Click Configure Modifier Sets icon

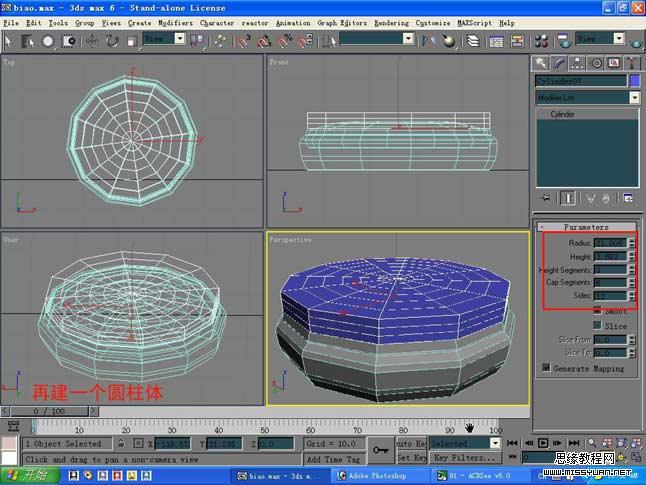(x=628, y=198)
